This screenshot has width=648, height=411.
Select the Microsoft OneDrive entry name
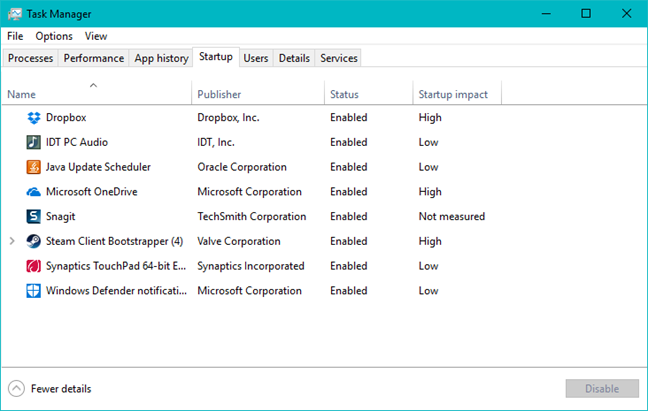pyautogui.click(x=92, y=192)
